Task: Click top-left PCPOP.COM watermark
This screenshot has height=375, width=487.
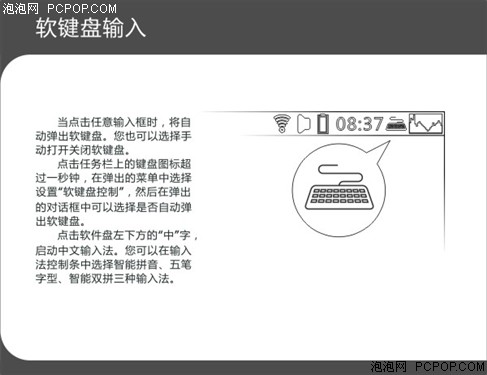Action: [x=82, y=9]
